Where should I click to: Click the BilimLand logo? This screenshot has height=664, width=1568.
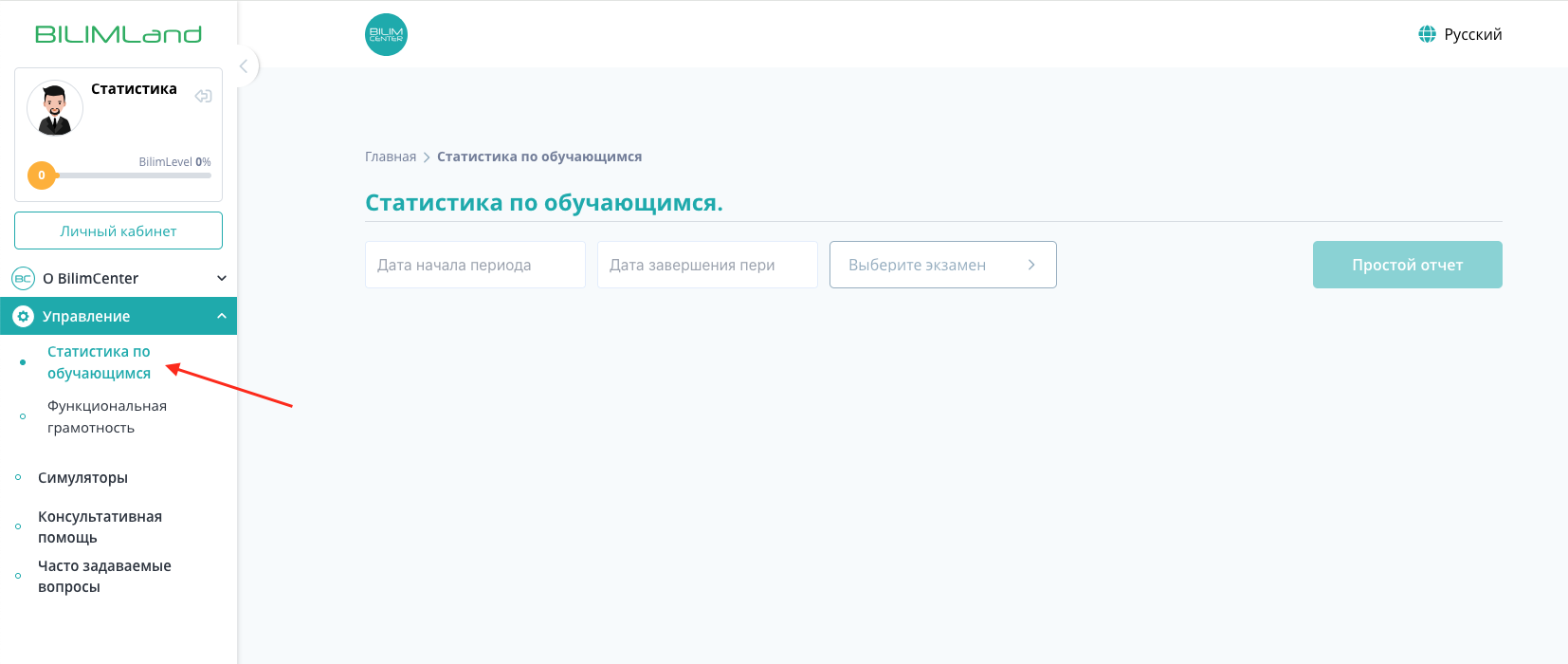point(119,34)
